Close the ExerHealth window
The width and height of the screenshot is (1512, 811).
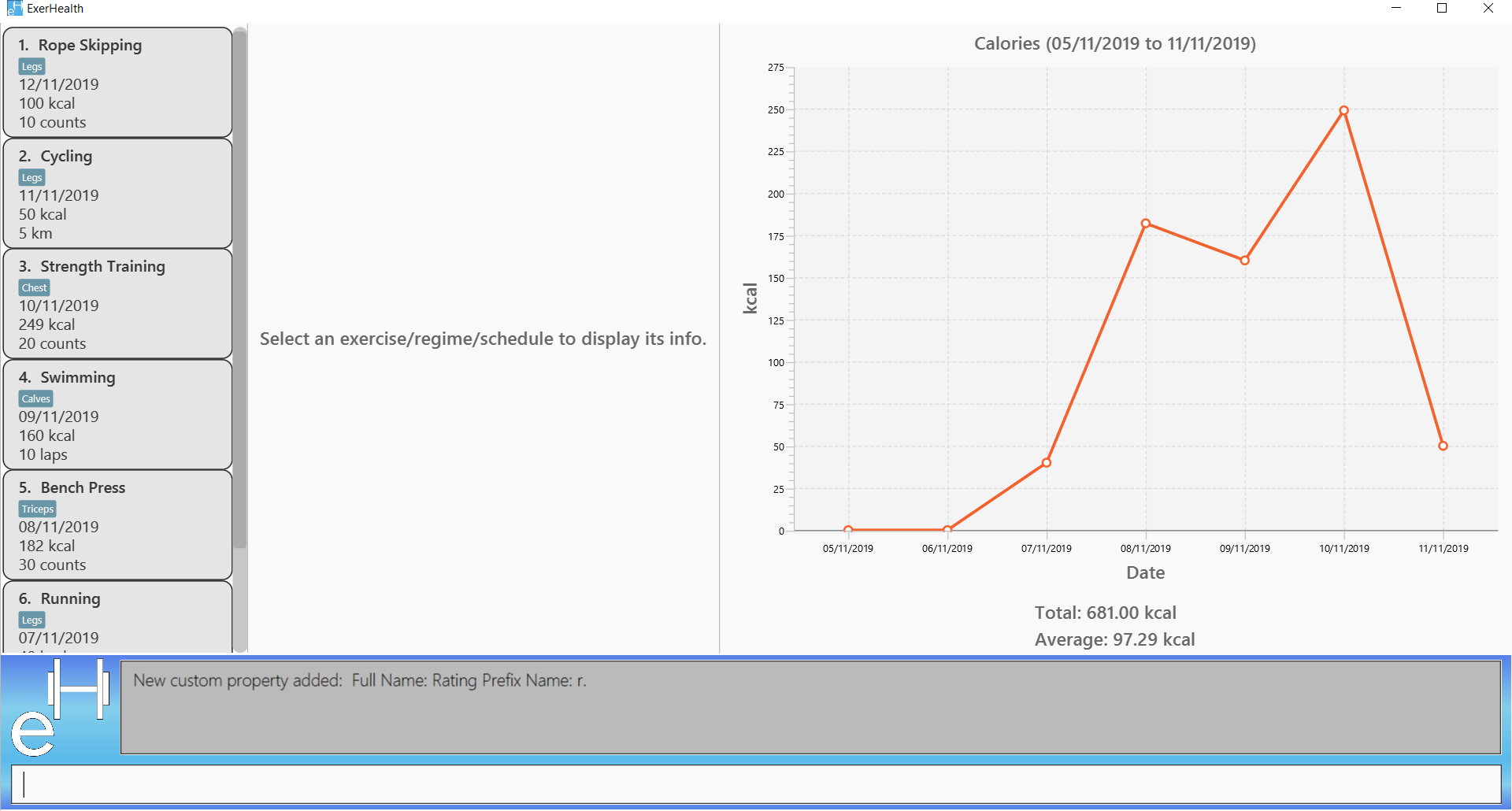(1488, 9)
